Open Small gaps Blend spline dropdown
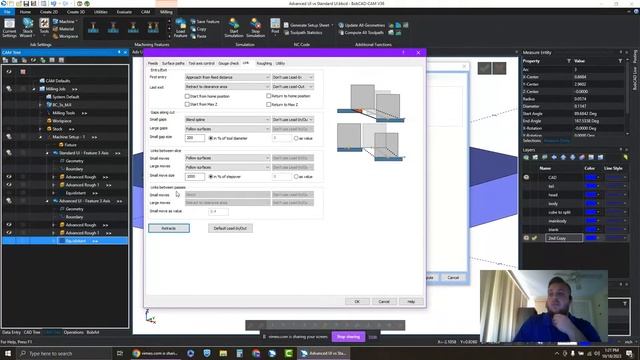 point(227,120)
